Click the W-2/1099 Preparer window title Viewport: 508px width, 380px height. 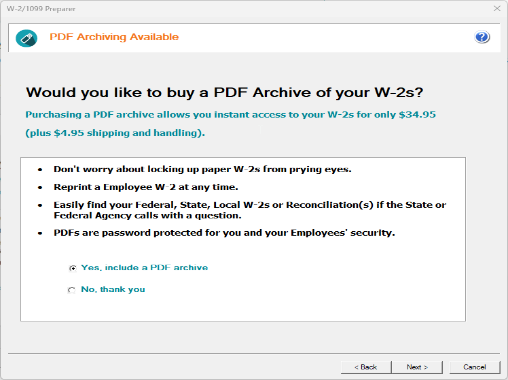click(41, 9)
